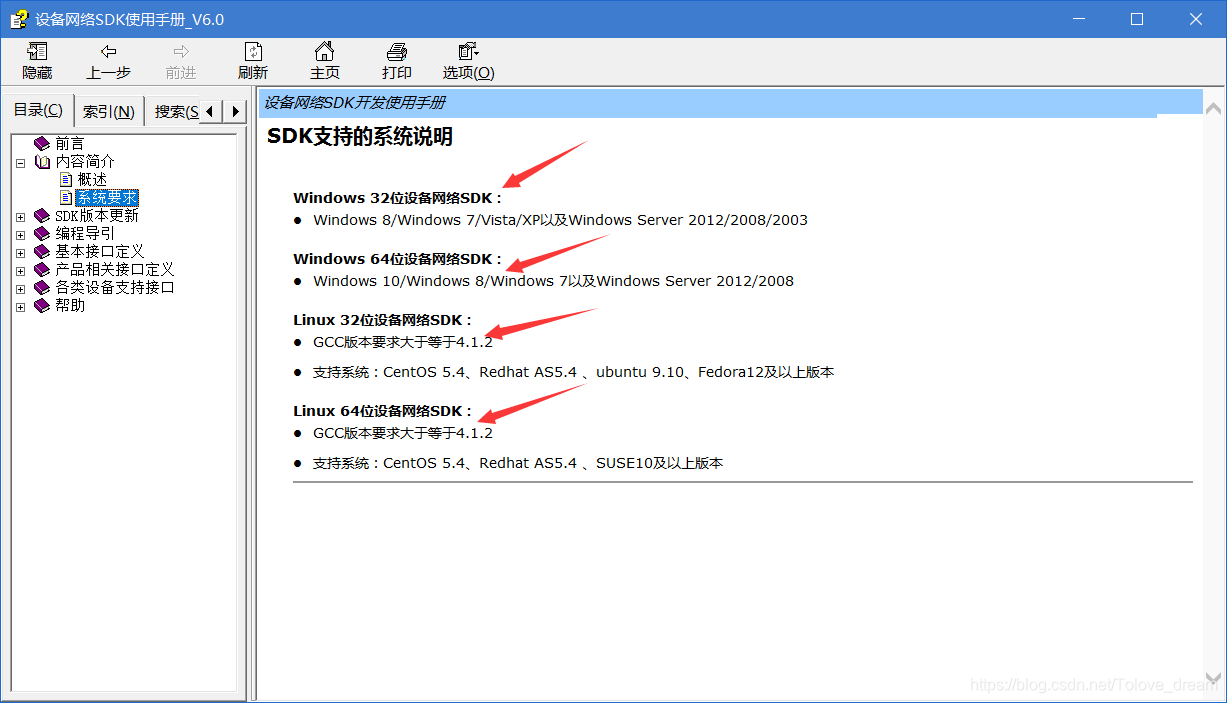Click the book icon beside SDK版本更新
This screenshot has height=703, width=1227.
tap(42, 215)
